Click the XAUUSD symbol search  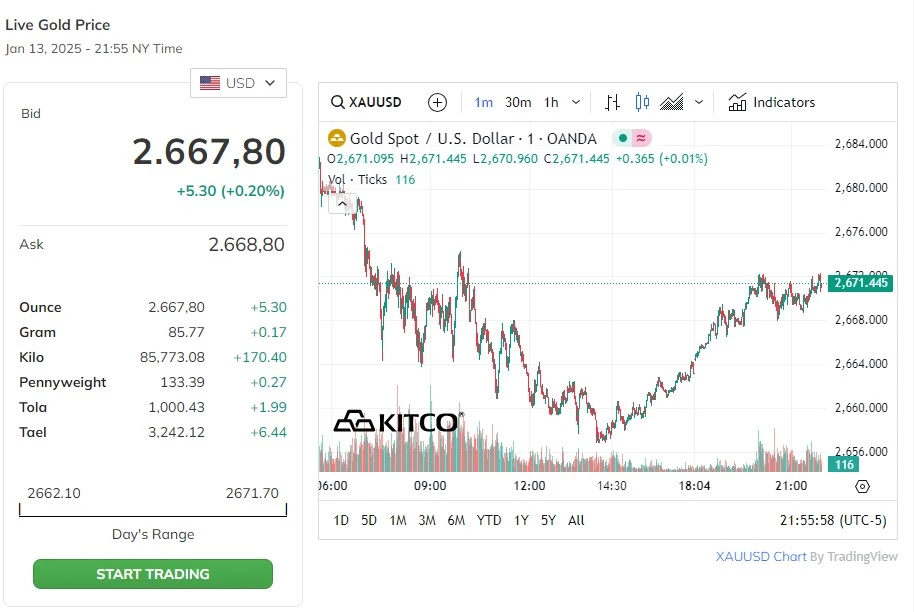[367, 102]
